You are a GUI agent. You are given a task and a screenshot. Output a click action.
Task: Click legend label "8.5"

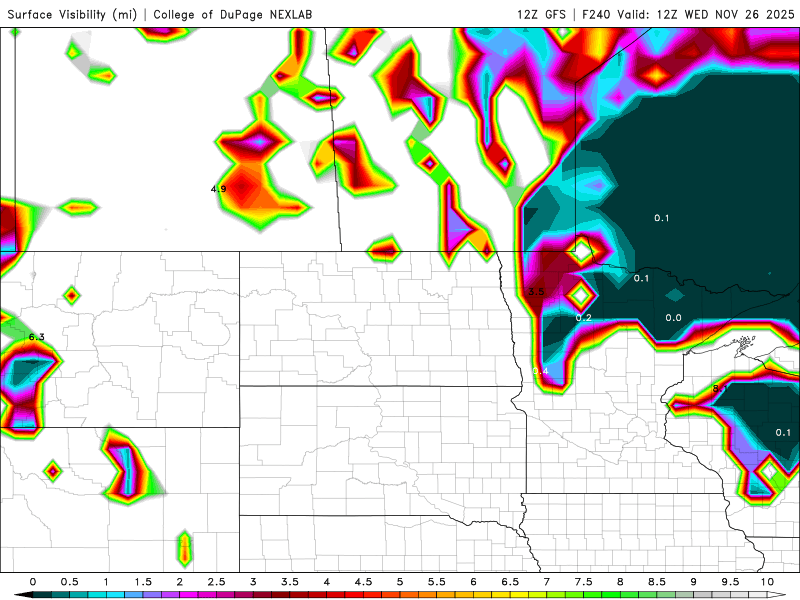coord(657,582)
